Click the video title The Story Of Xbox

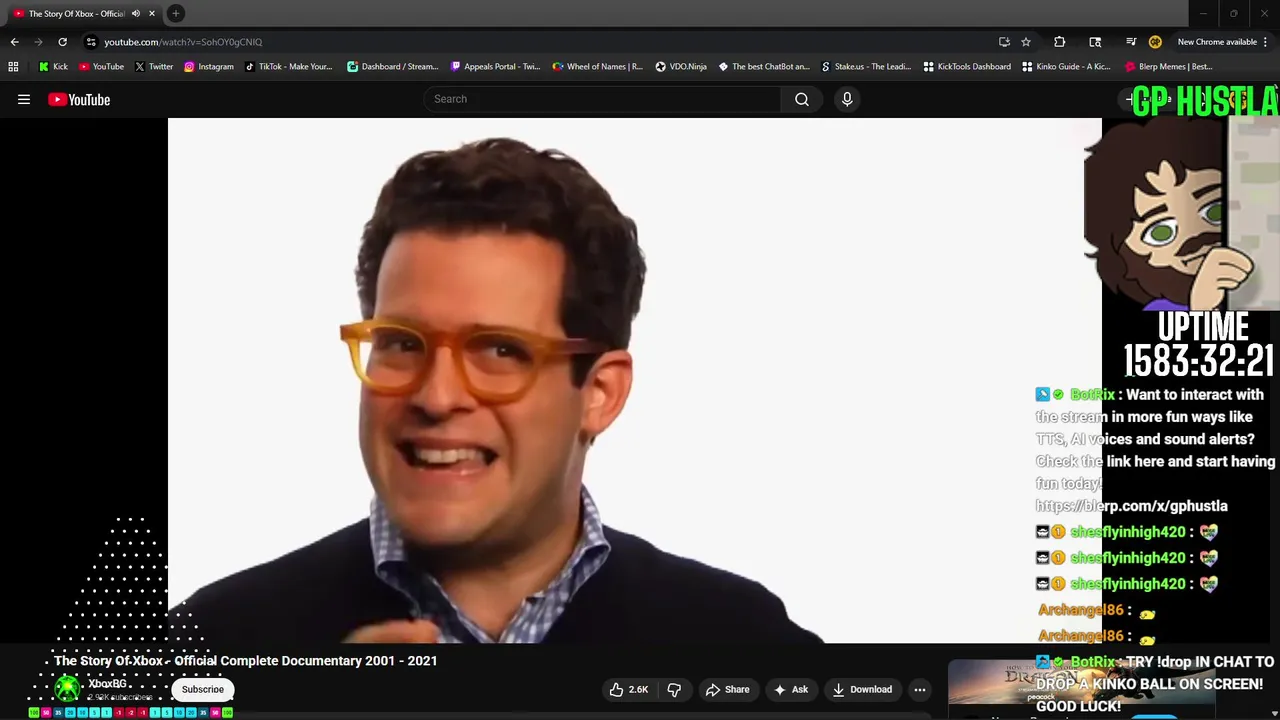pos(246,661)
